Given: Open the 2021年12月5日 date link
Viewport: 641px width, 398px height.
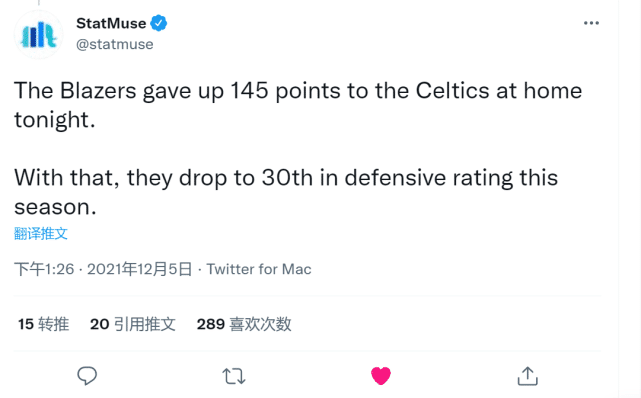Looking at the screenshot, I should coord(139,269).
